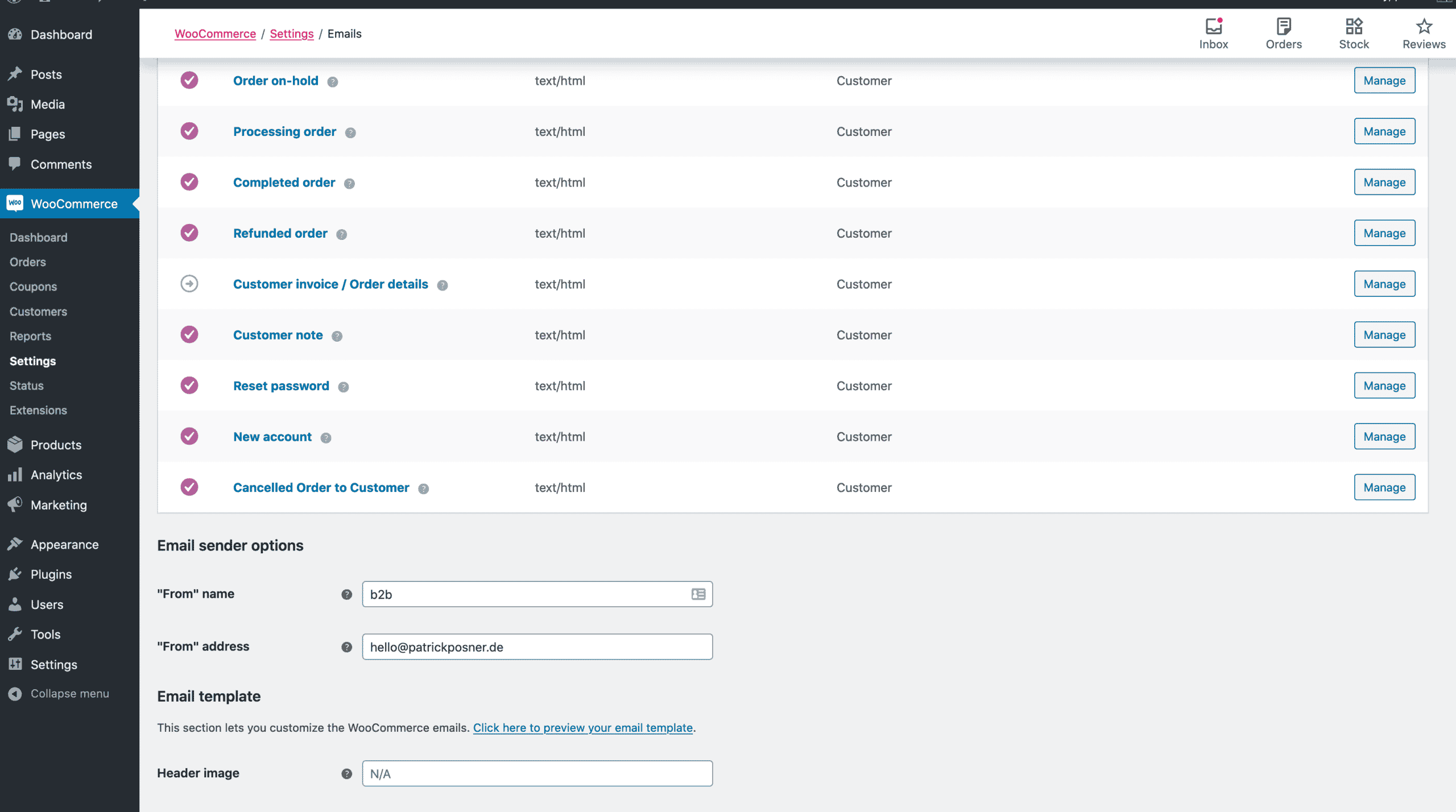Viewport: 1456px width, 812px height.
Task: Collapse the admin sidebar menu
Action: [59, 694]
